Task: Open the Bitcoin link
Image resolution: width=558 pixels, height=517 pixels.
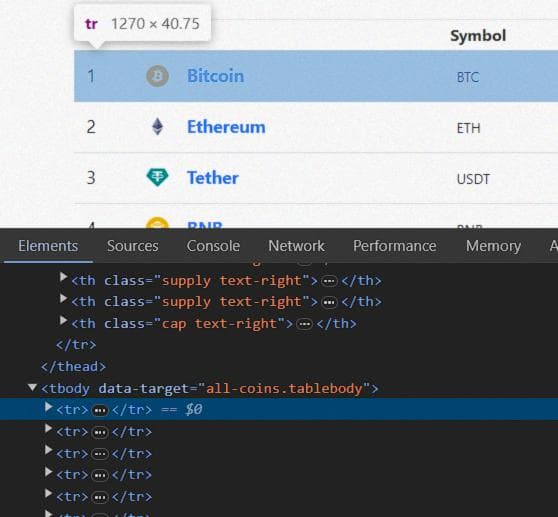Action: click(216, 76)
